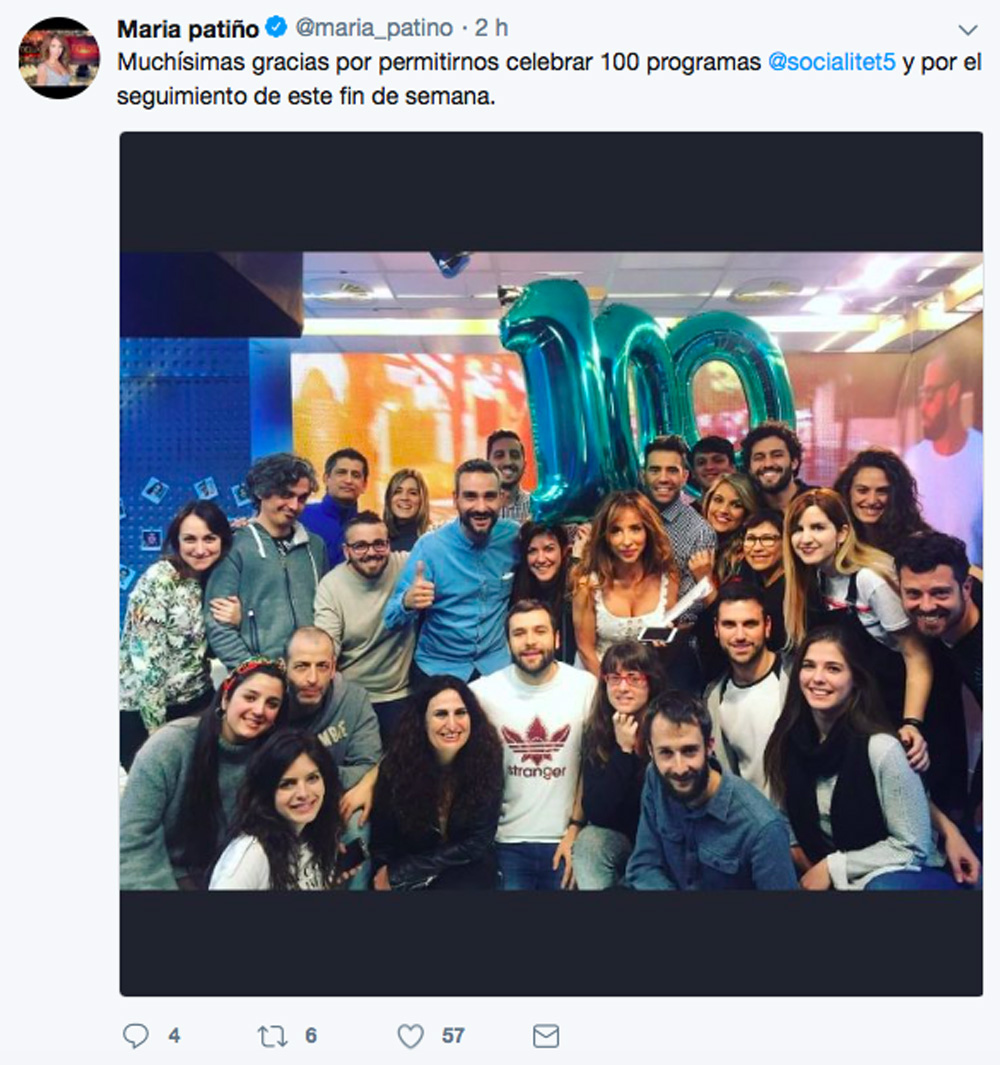Like the tweet with the heart icon
The height and width of the screenshot is (1065, 1000).
pyautogui.click(x=410, y=1036)
